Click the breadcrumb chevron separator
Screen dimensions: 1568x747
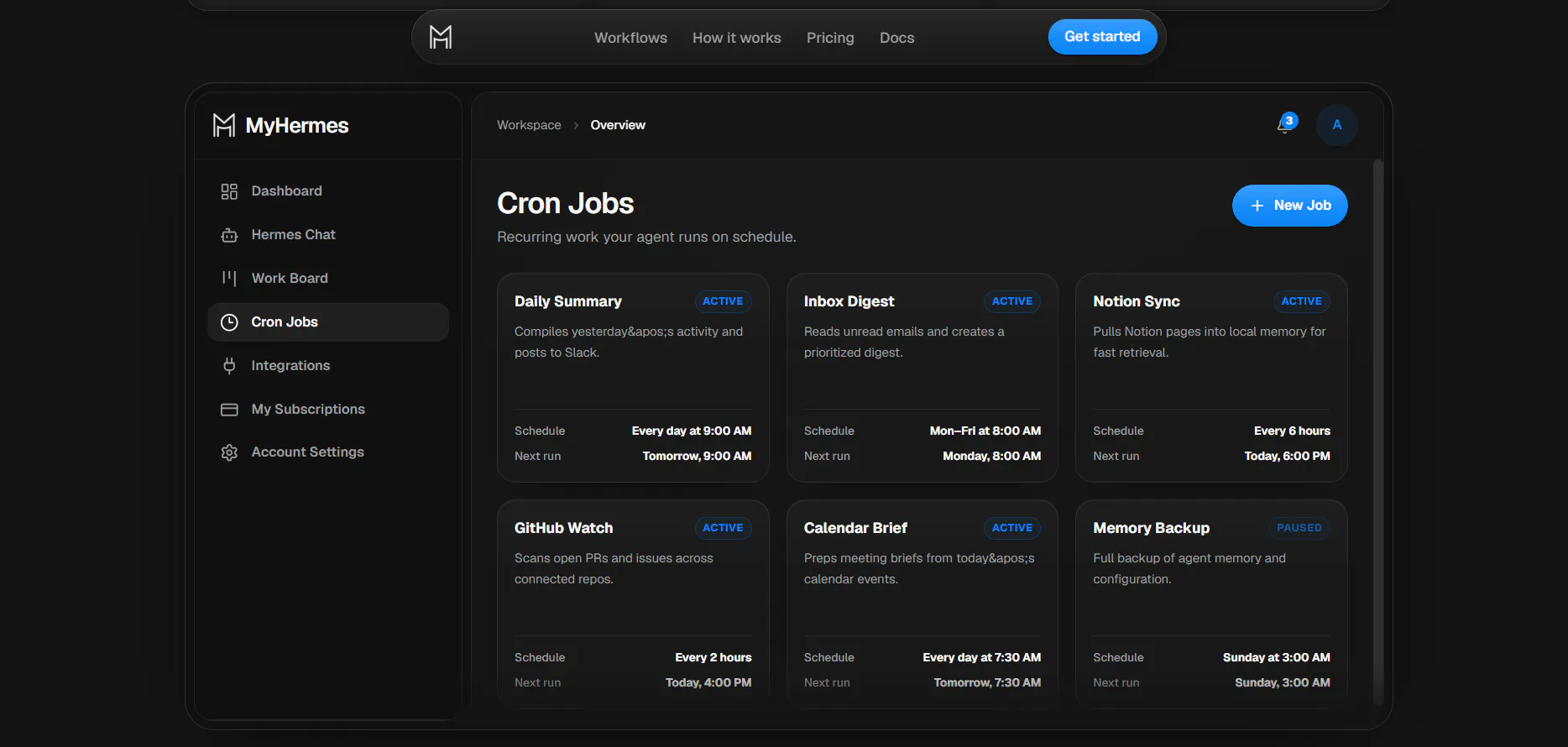(x=576, y=125)
